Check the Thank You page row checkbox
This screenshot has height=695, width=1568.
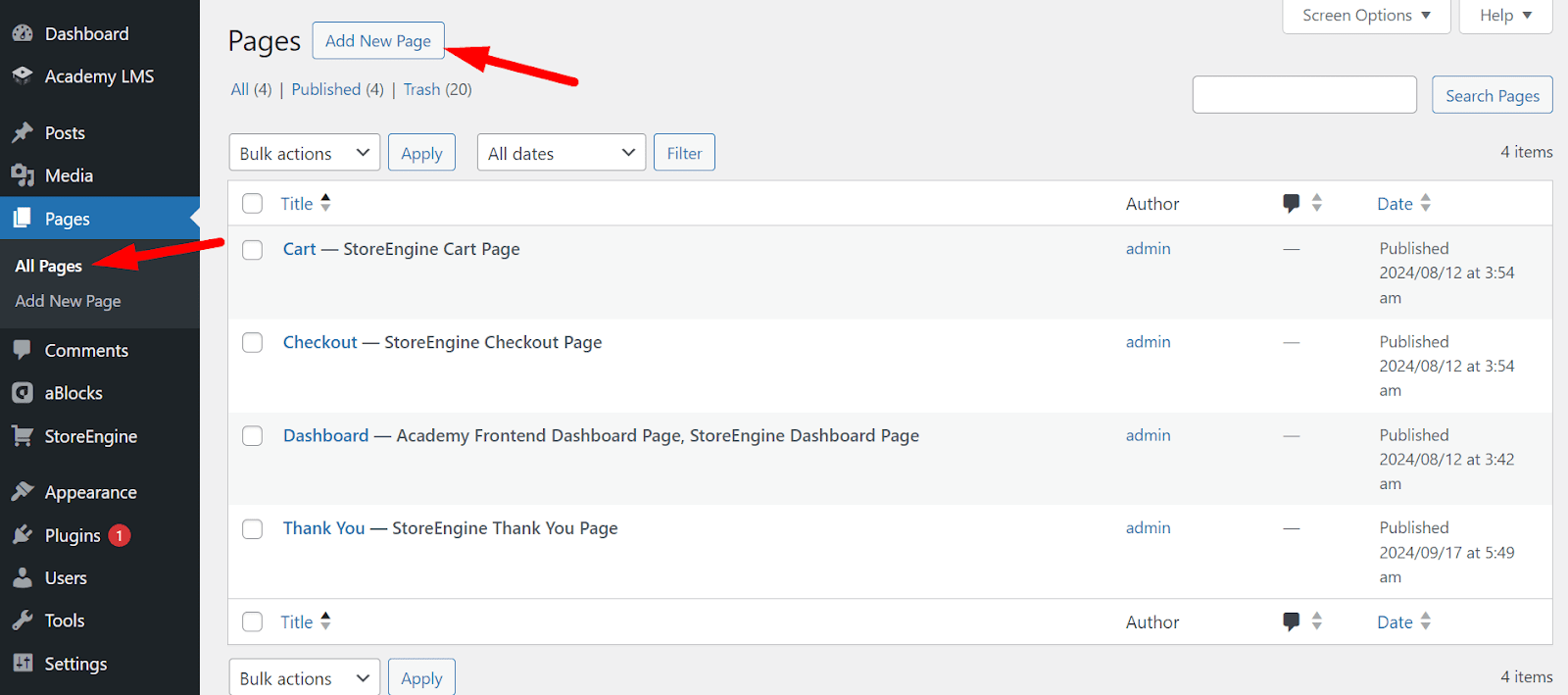(x=253, y=529)
